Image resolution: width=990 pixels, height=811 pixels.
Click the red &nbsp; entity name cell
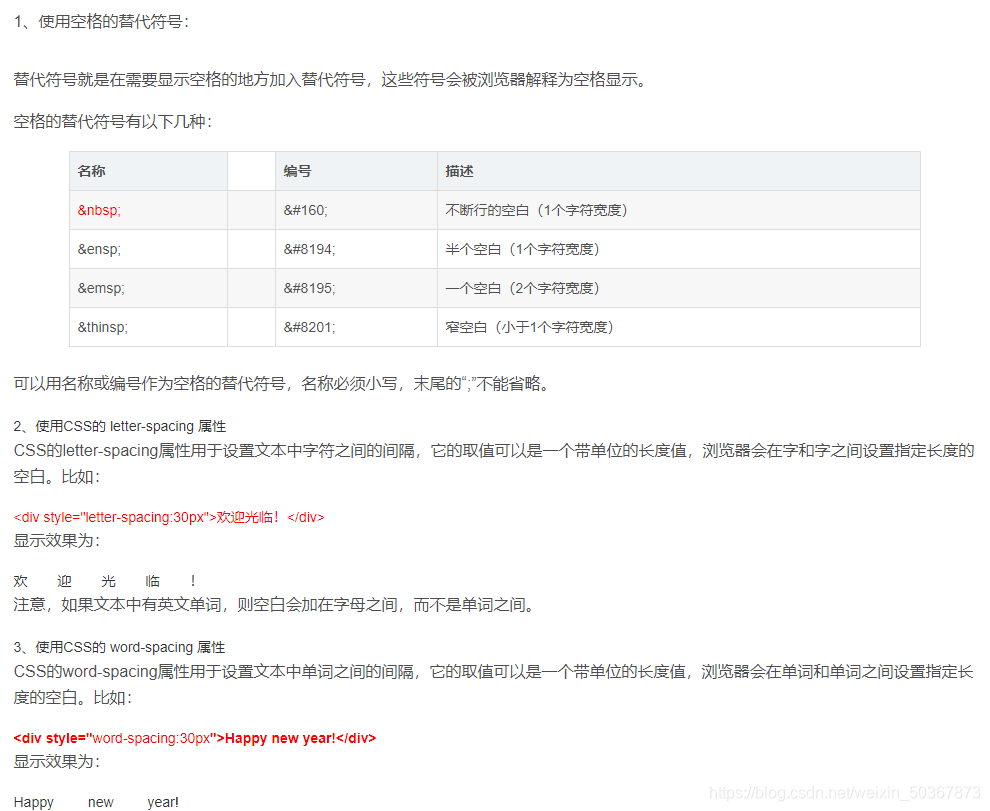pos(100,210)
